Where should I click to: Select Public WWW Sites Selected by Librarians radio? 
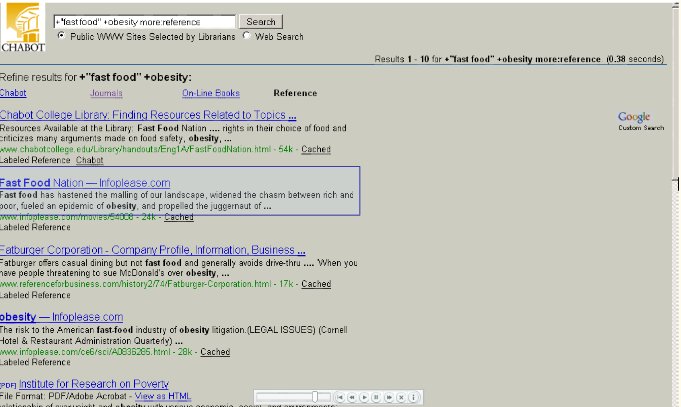(x=61, y=36)
